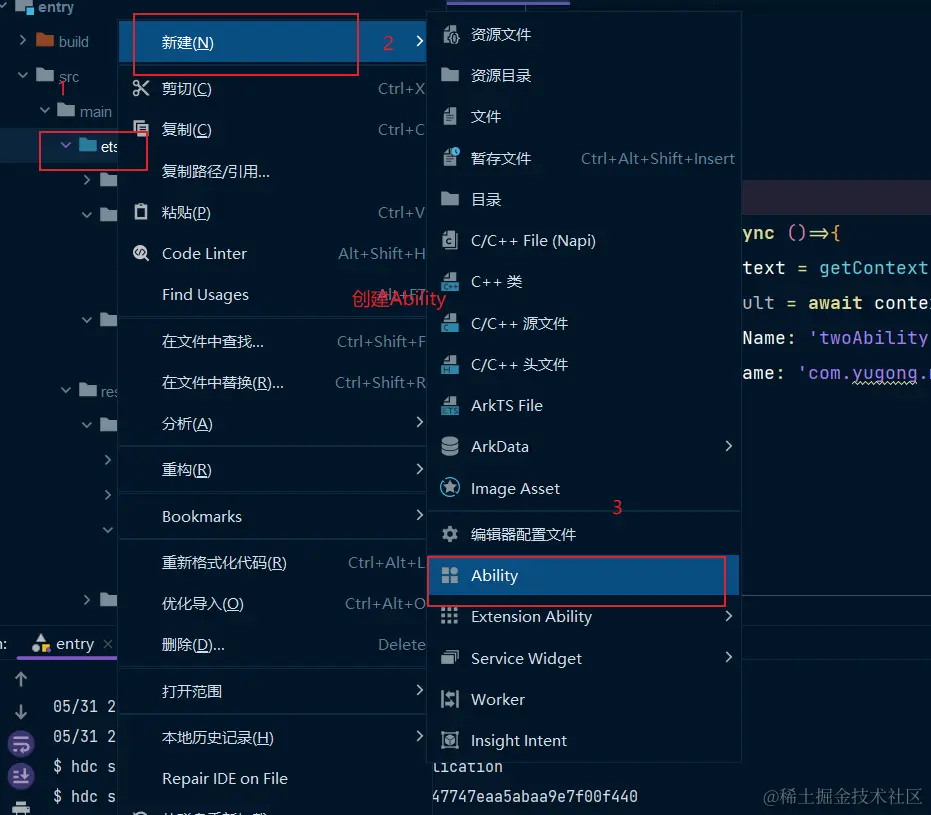Open the 分析(A) submenu arrow
The height and width of the screenshot is (815, 931).
419,422
